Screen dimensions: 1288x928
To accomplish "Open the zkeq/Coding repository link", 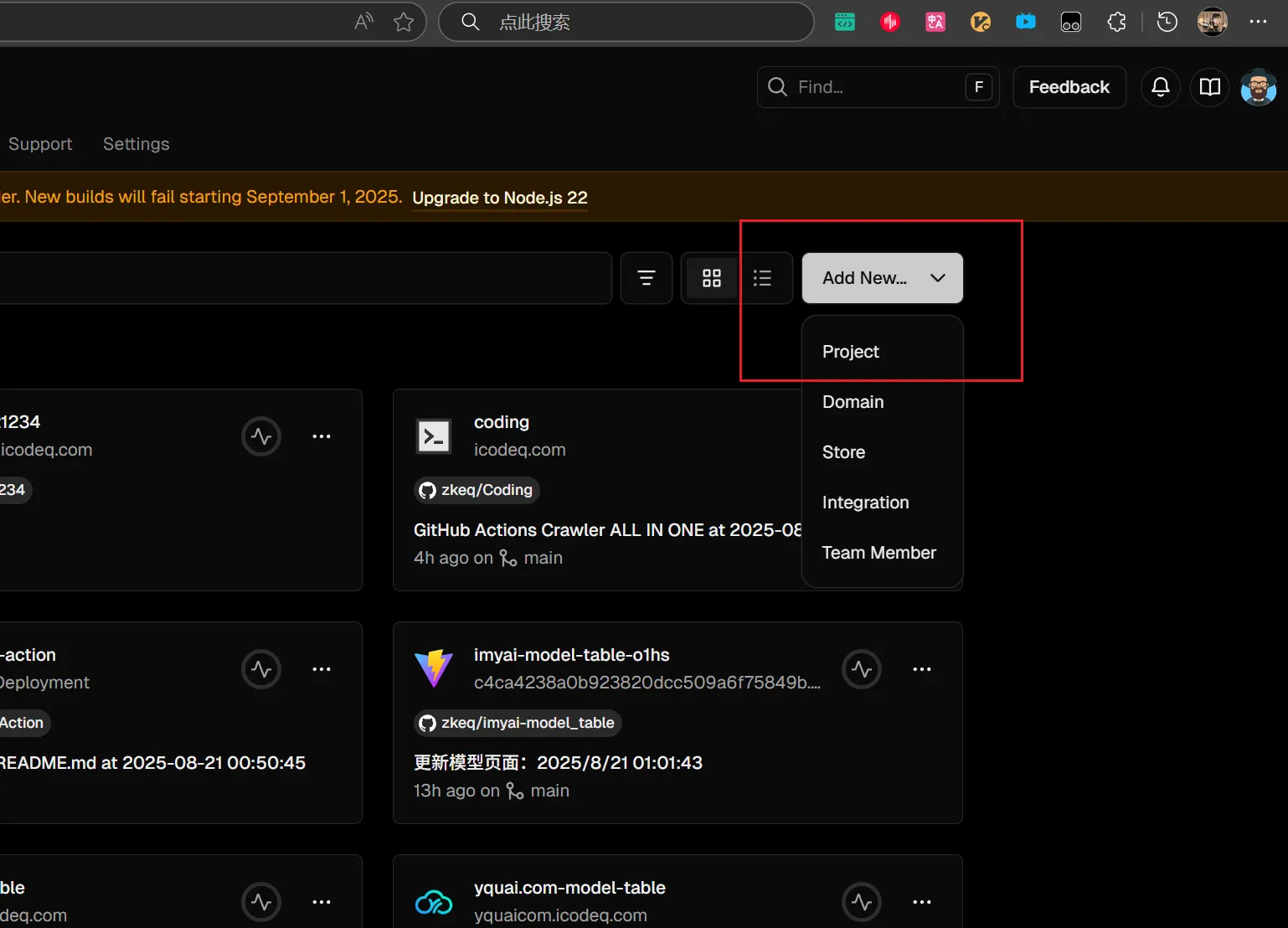I will click(477, 490).
